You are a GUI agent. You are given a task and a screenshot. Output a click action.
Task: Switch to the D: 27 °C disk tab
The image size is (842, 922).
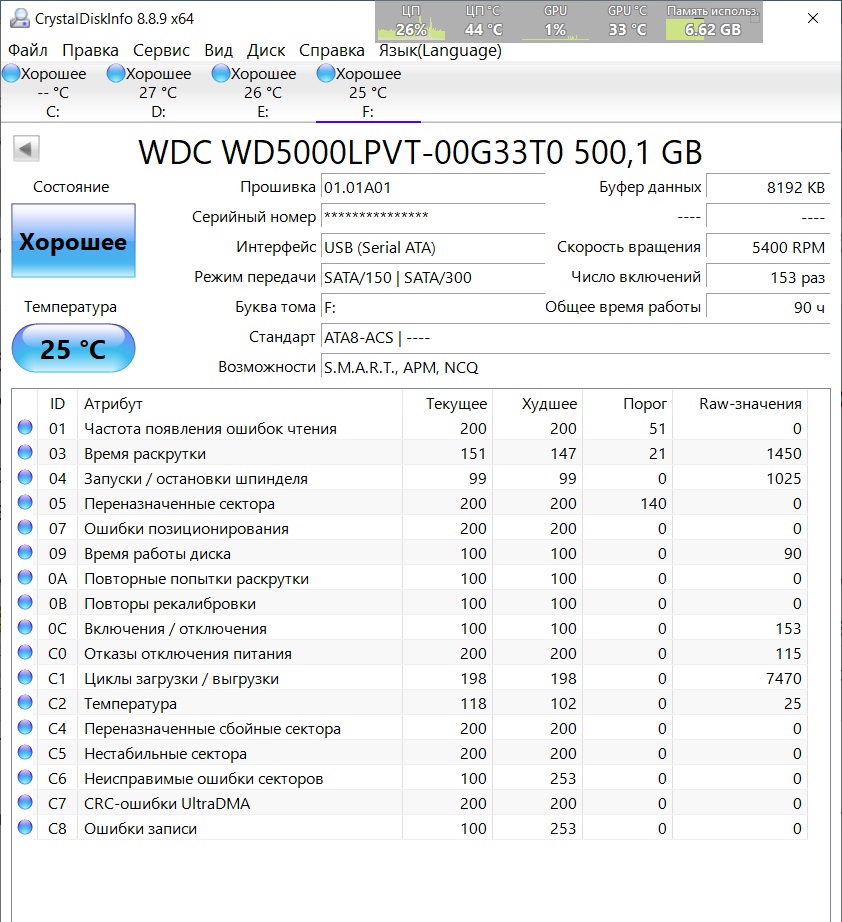[x=158, y=92]
